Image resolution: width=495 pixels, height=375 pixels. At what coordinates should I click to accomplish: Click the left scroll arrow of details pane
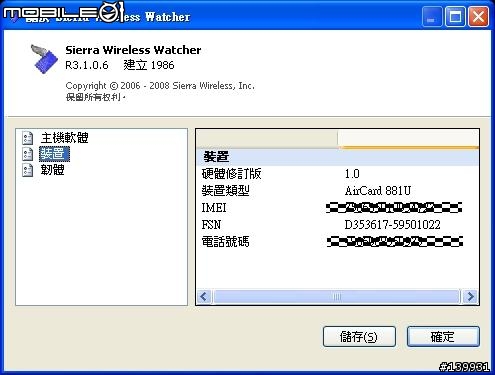click(x=204, y=296)
